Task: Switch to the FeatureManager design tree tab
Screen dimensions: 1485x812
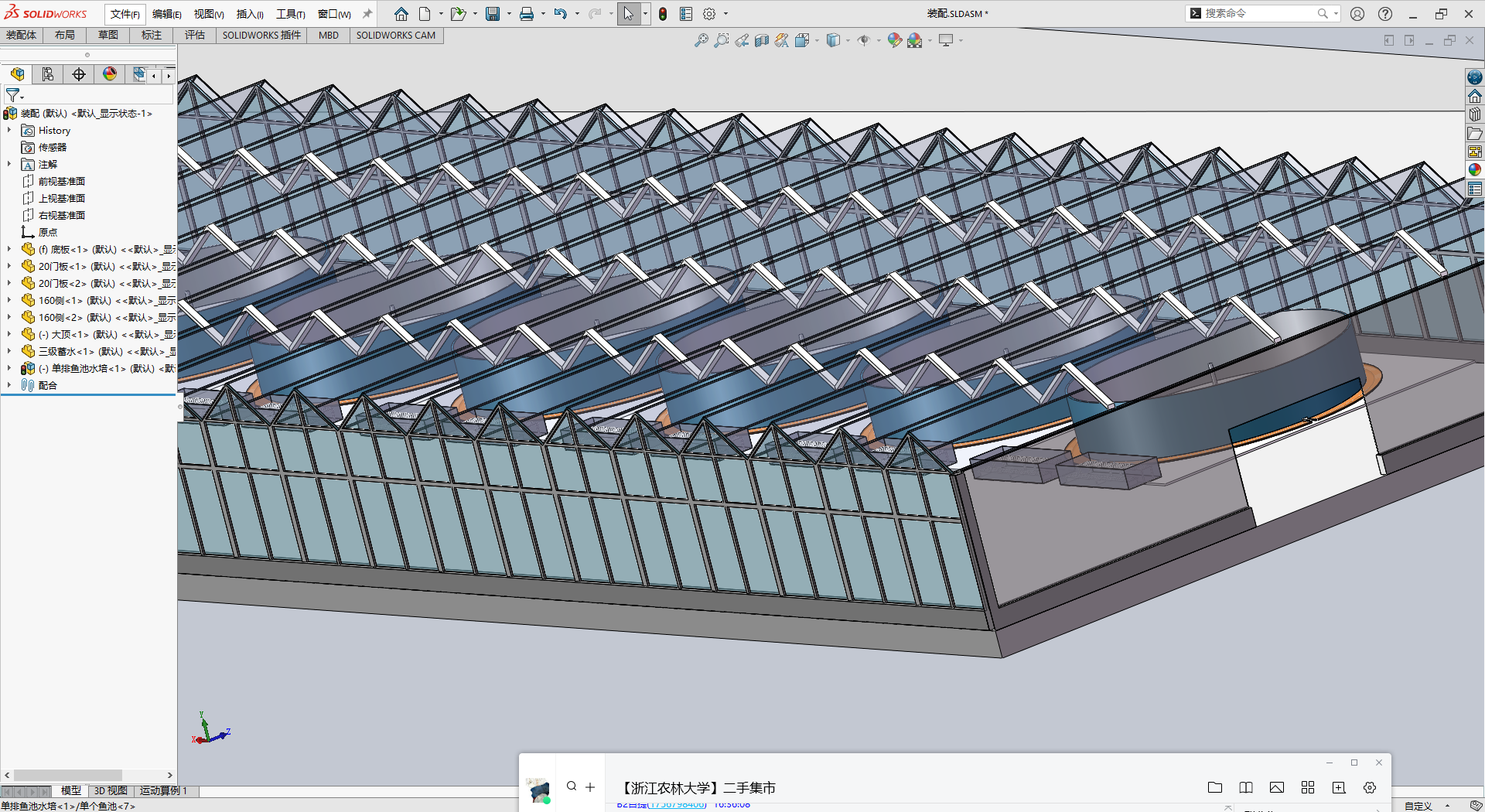Action: point(17,74)
